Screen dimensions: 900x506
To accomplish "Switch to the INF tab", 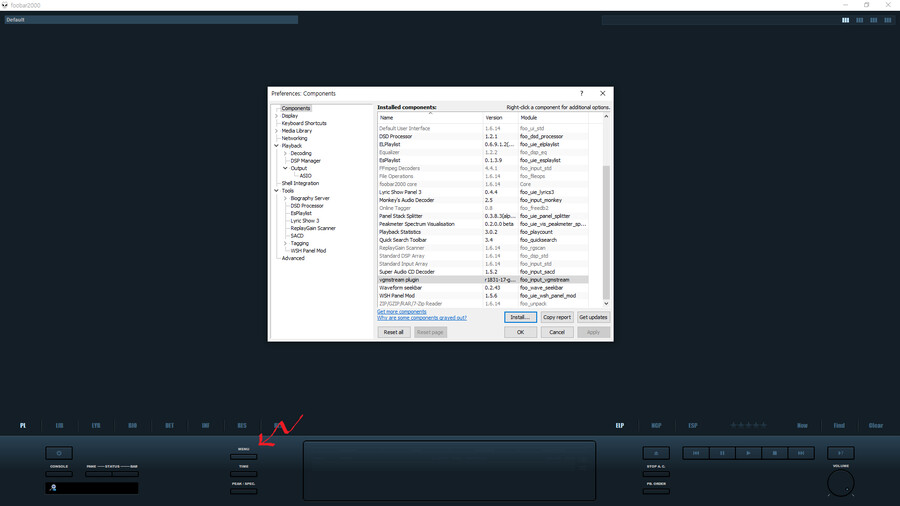I will [205, 426].
